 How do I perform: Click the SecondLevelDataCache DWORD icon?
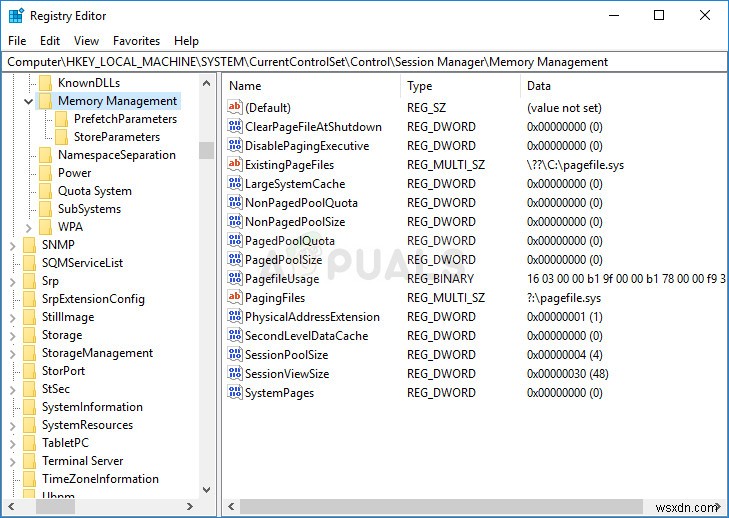click(235, 335)
